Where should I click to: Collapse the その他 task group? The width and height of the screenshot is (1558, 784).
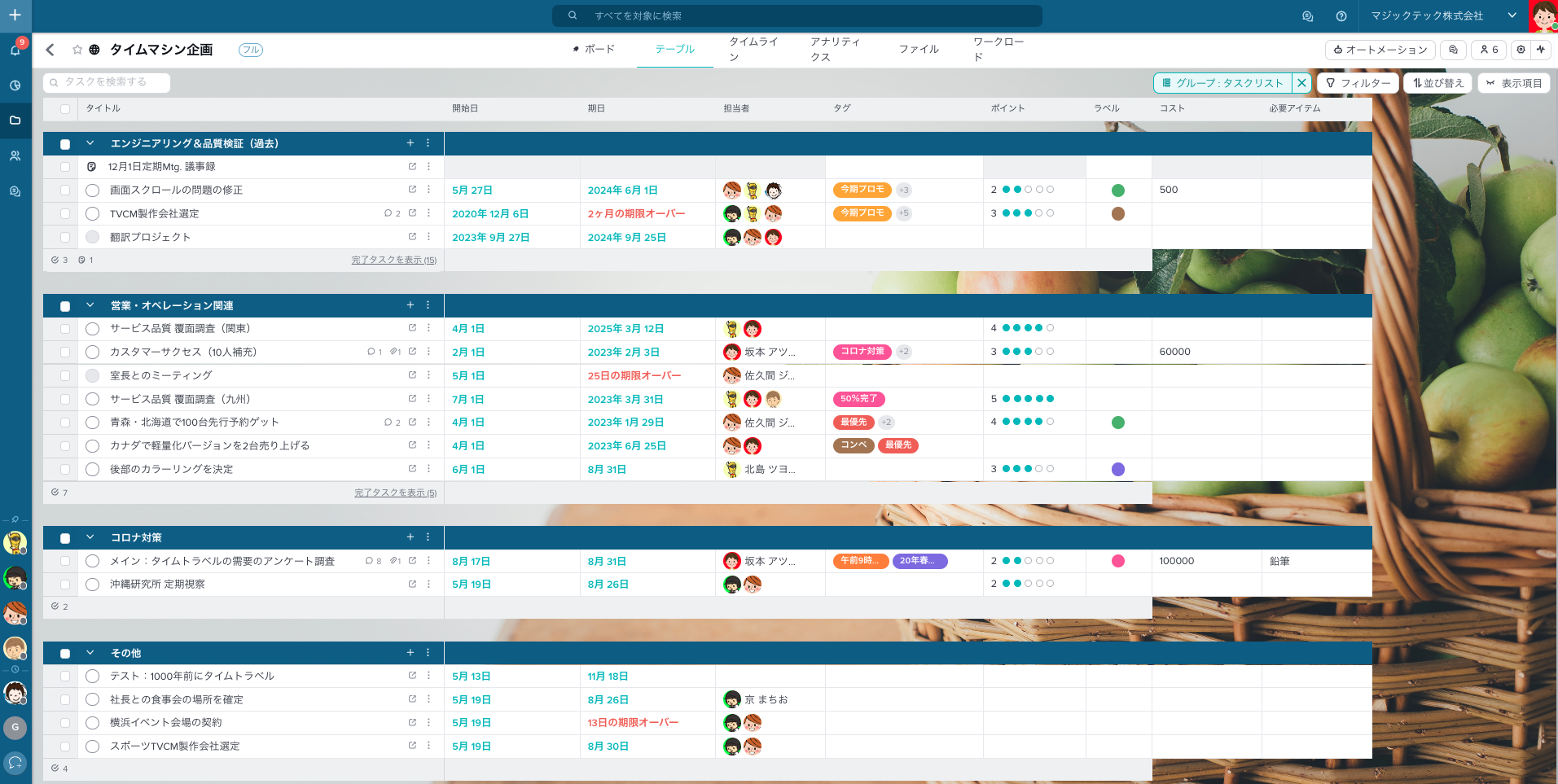[90, 653]
